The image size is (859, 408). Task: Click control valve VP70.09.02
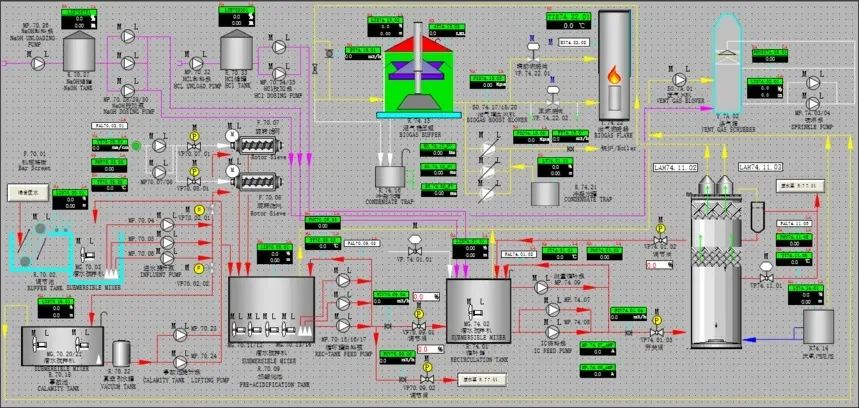(427, 373)
